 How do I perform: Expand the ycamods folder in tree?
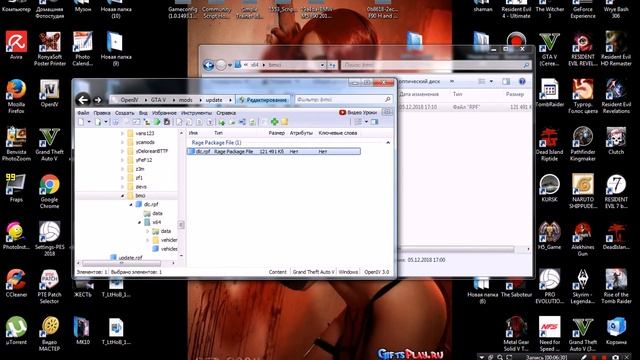click(x=122, y=142)
